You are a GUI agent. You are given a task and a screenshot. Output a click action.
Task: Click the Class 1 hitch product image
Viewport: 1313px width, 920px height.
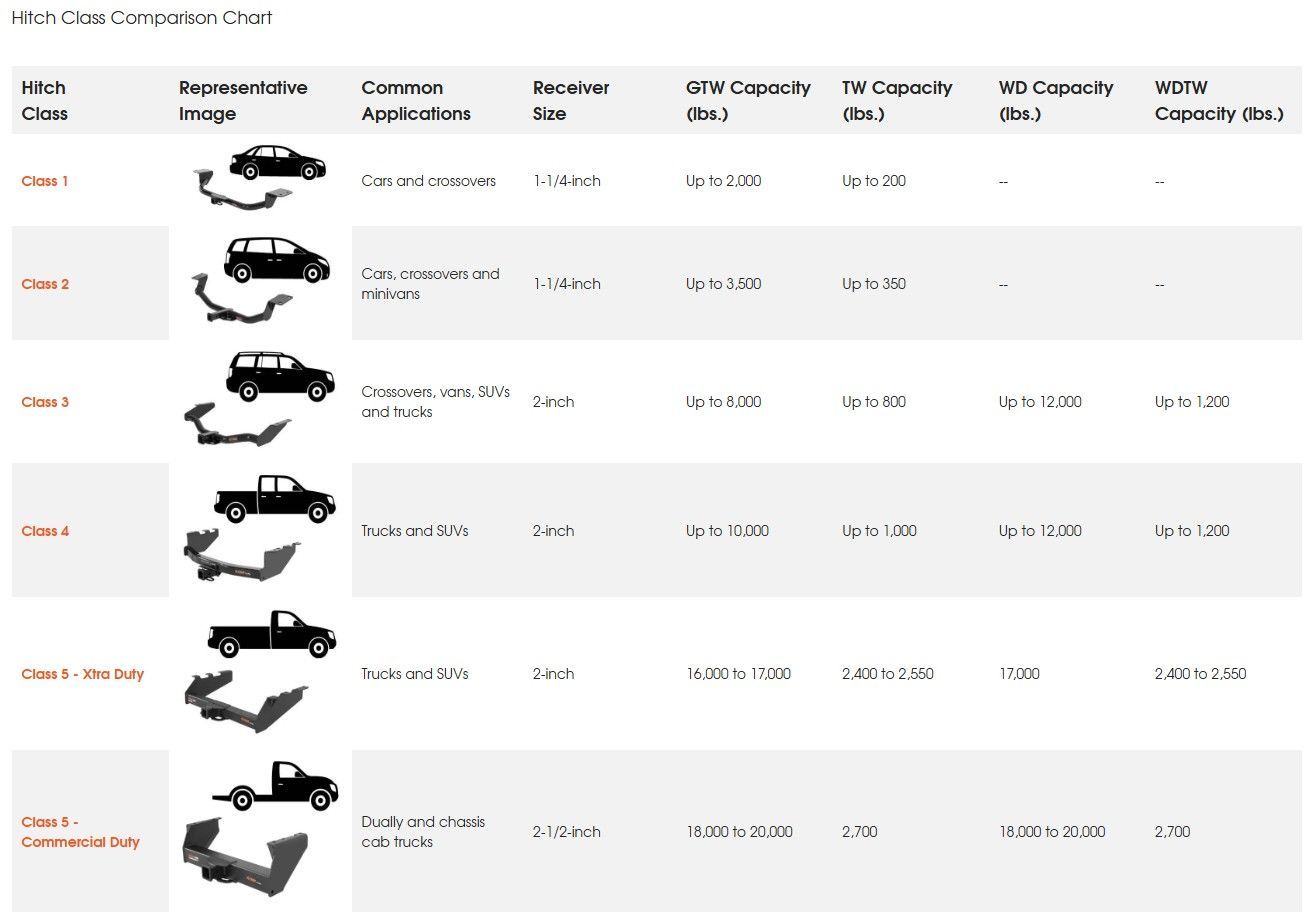point(240,193)
